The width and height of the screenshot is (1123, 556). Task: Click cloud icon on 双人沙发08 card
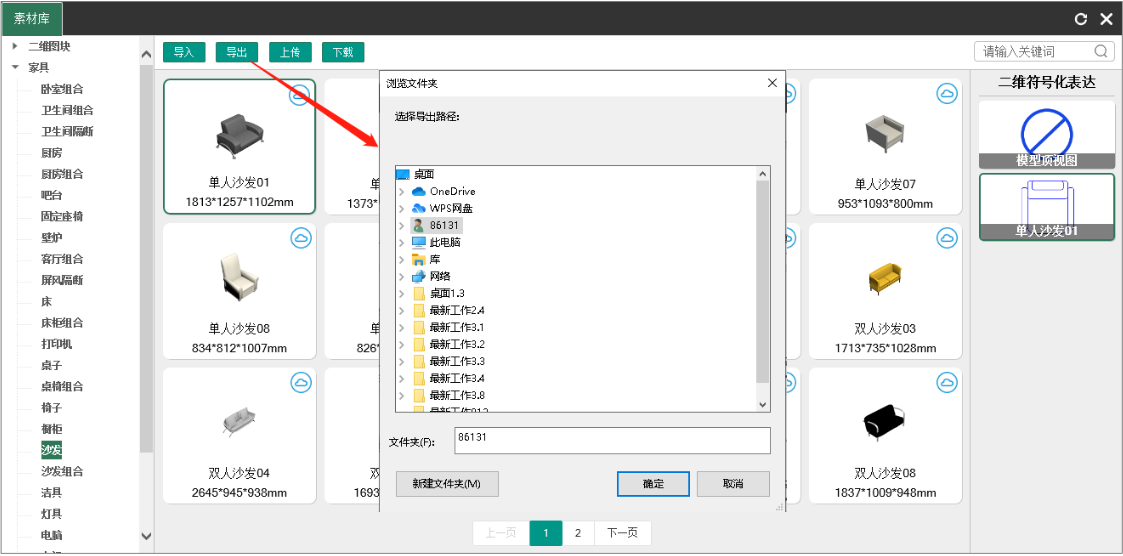pyautogui.click(x=948, y=383)
